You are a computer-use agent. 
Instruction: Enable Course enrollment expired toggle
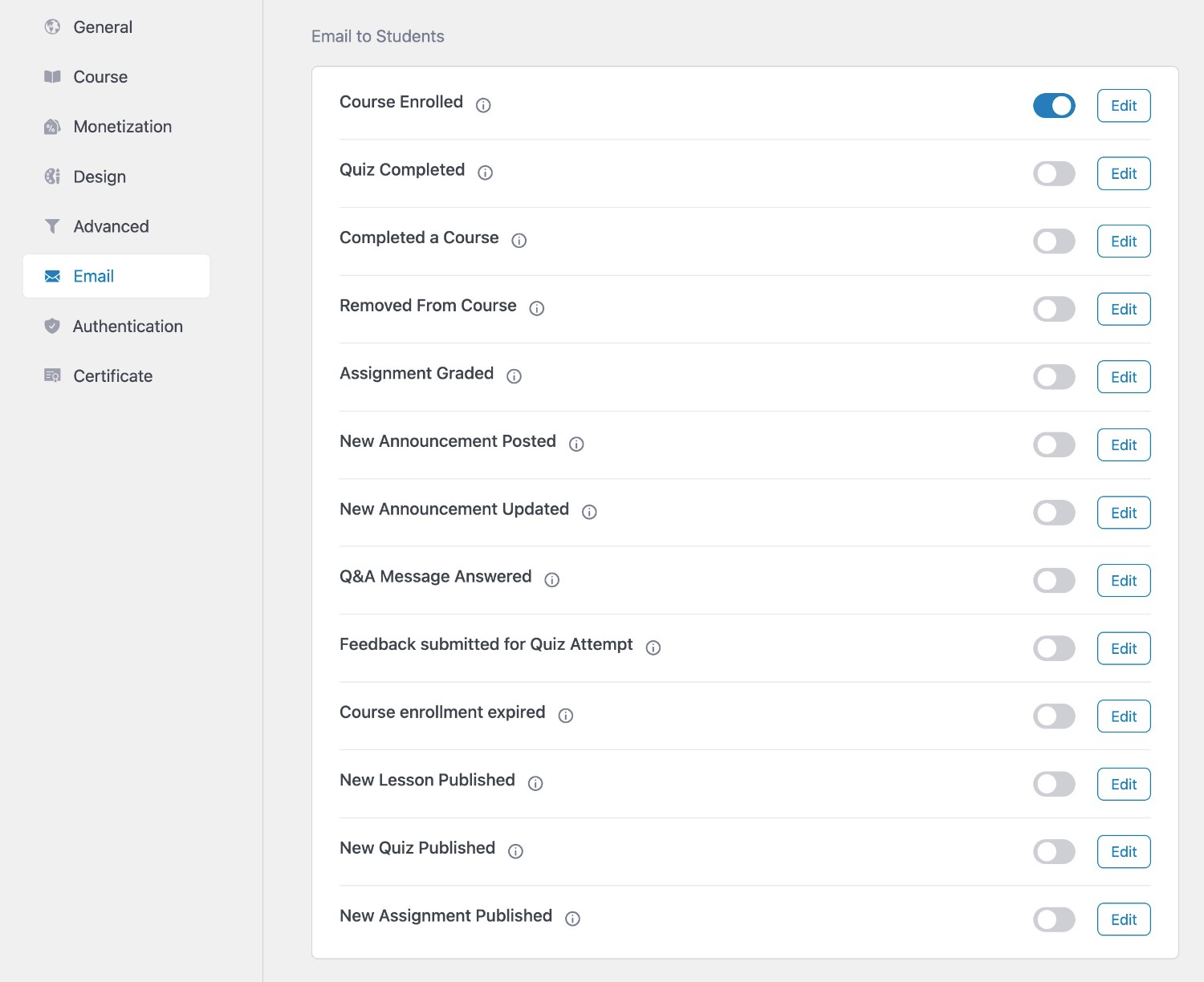(1054, 716)
